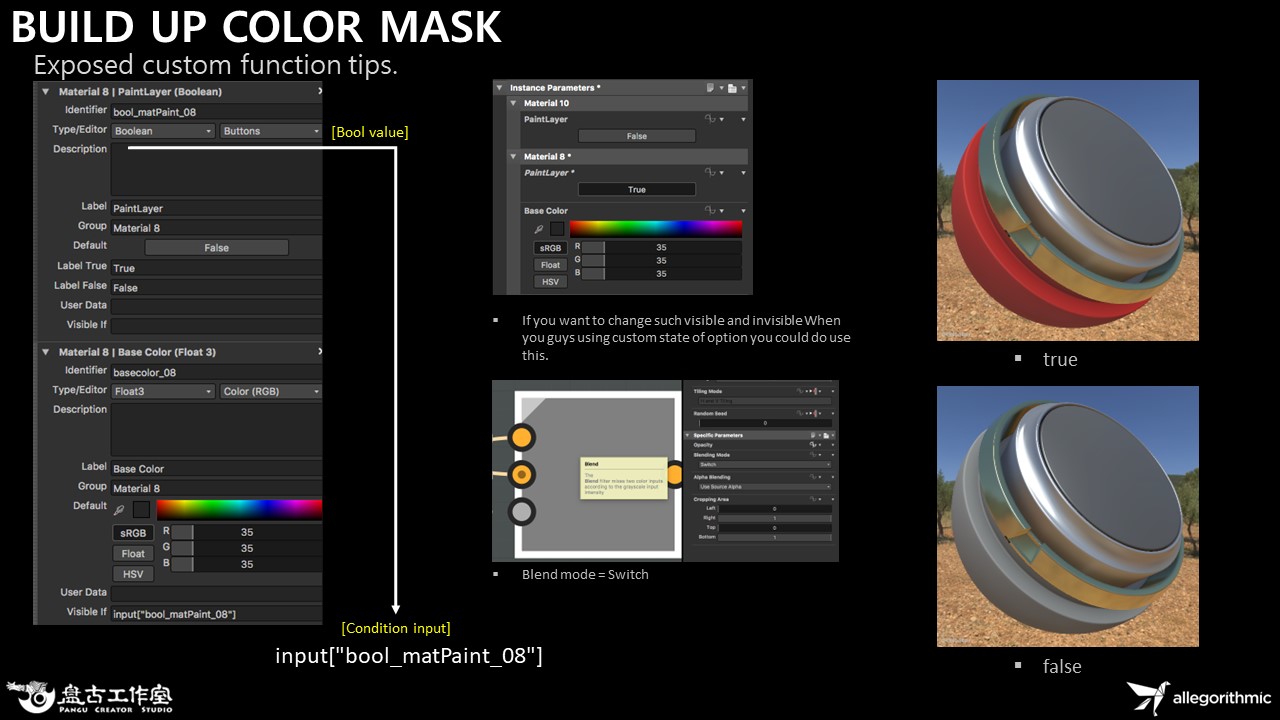The height and width of the screenshot is (720, 1280).
Task: Click the gray sphere render labeled false
Action: click(1067, 516)
